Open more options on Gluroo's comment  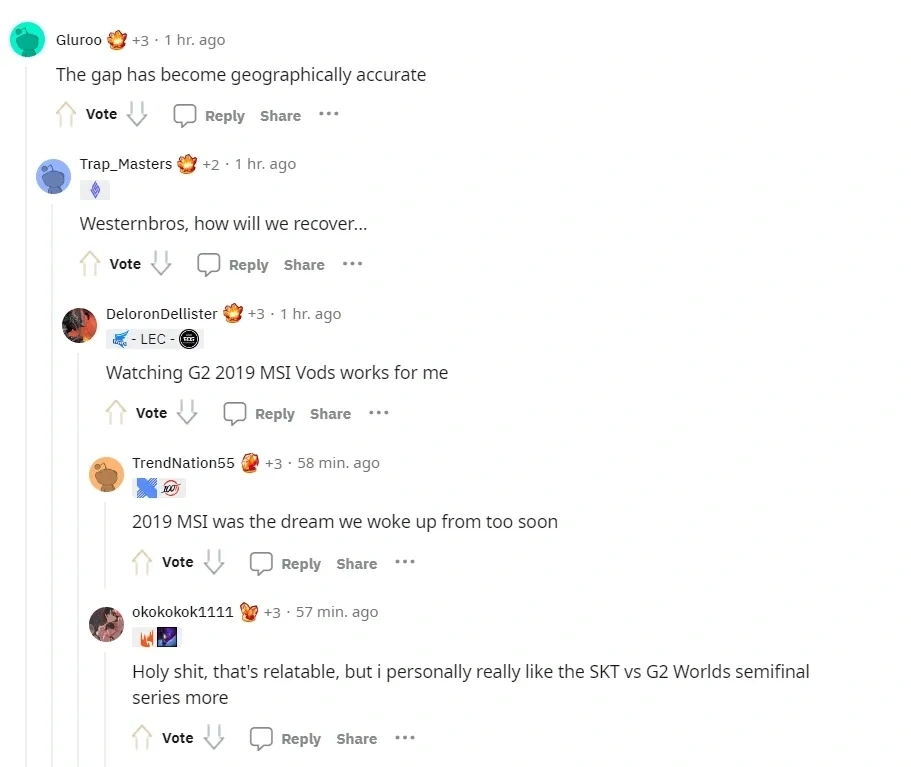(x=329, y=114)
